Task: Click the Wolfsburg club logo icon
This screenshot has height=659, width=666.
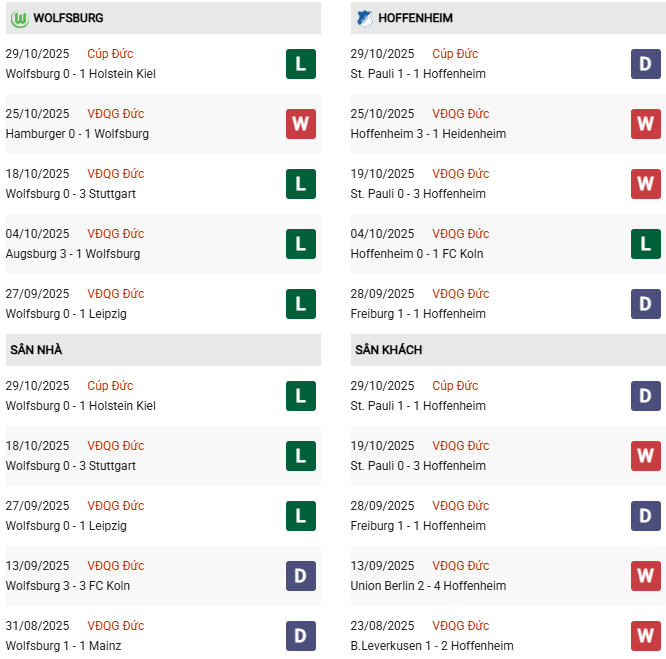Action: 18,18
